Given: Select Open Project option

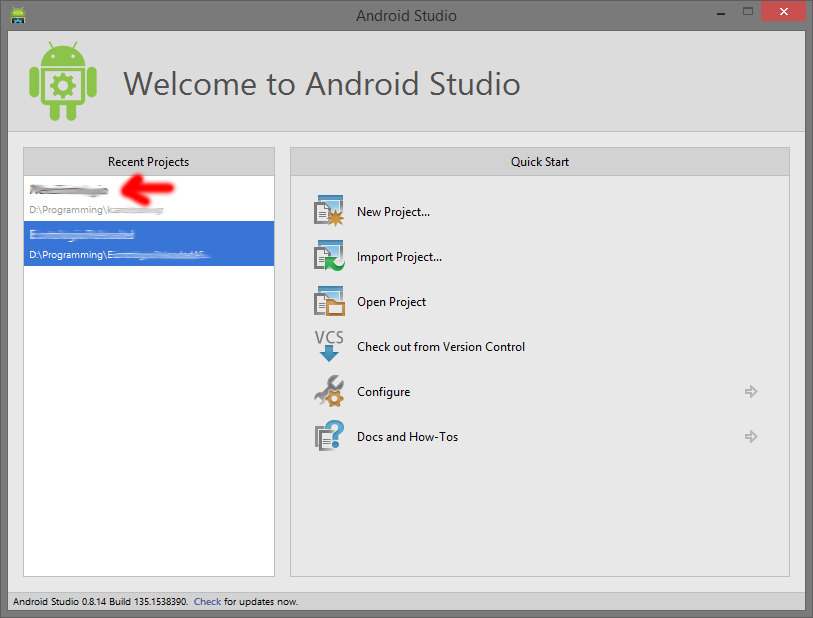Looking at the screenshot, I should pyautogui.click(x=391, y=302).
